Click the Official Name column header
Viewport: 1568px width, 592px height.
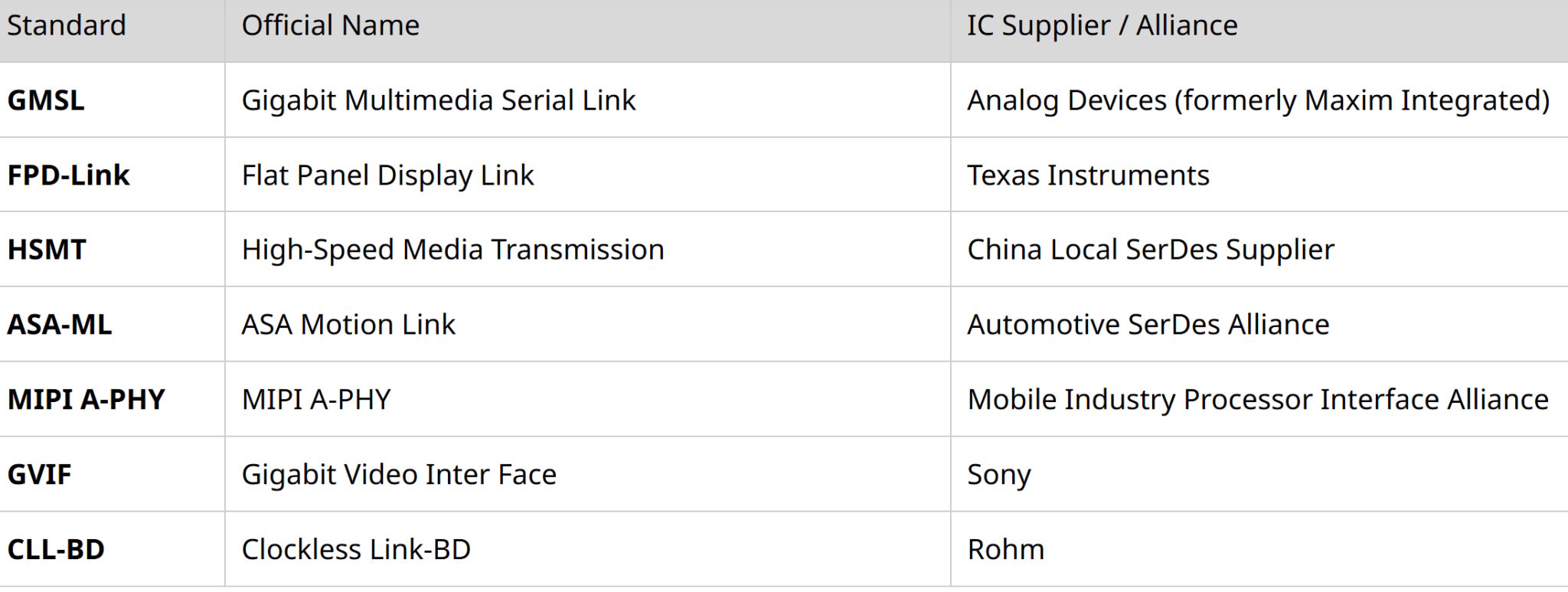tap(330, 26)
